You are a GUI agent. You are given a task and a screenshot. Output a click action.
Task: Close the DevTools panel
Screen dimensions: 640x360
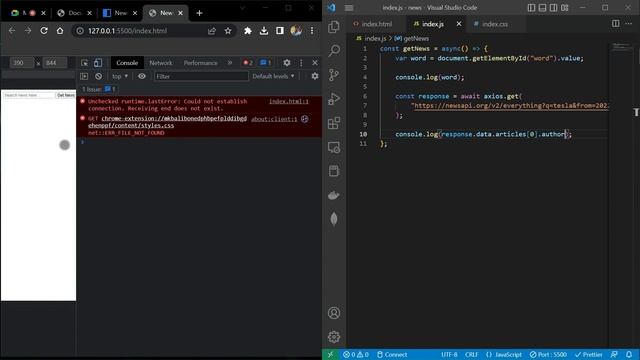tap(315, 63)
